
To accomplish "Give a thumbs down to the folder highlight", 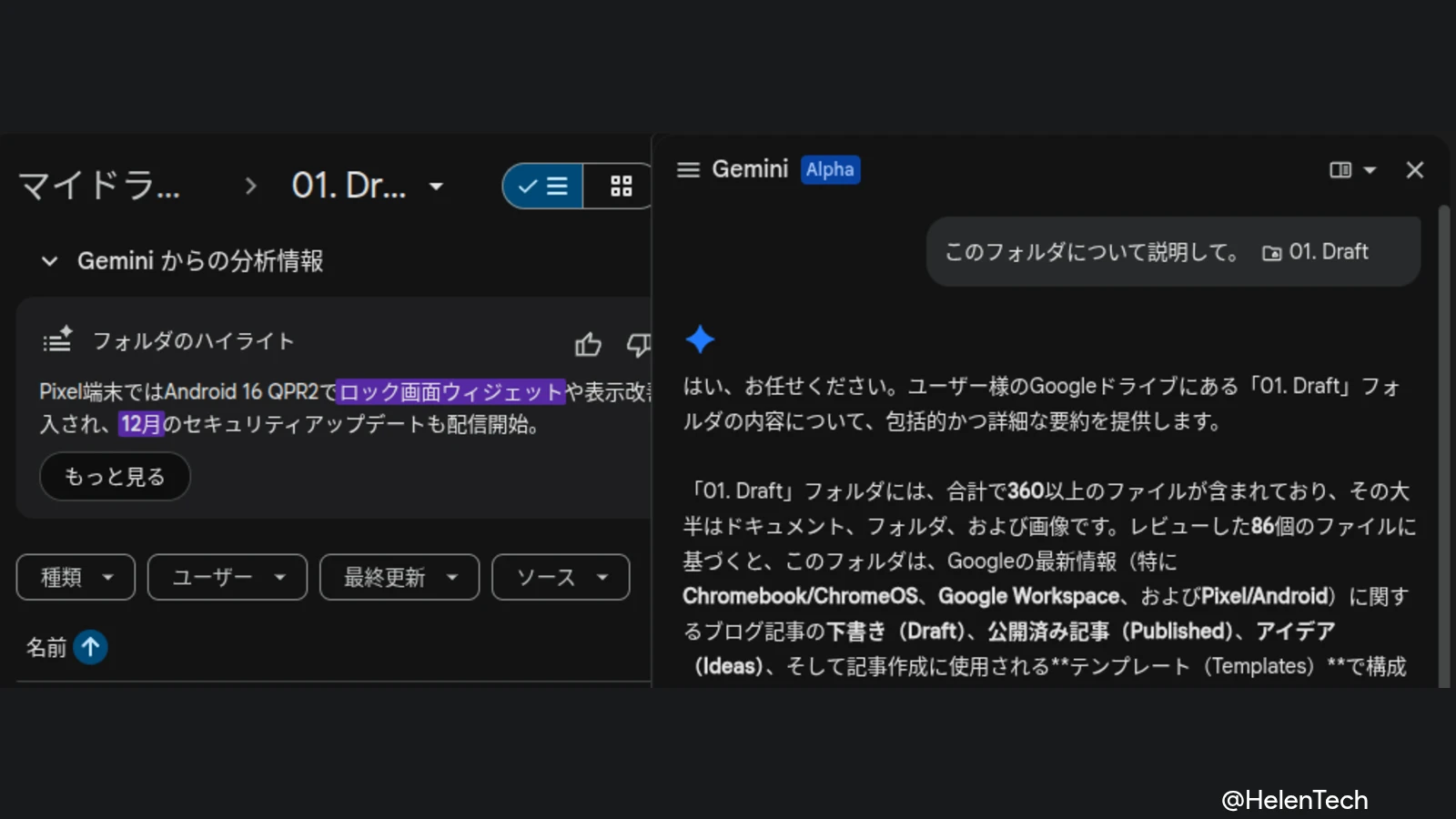I will 640,345.
